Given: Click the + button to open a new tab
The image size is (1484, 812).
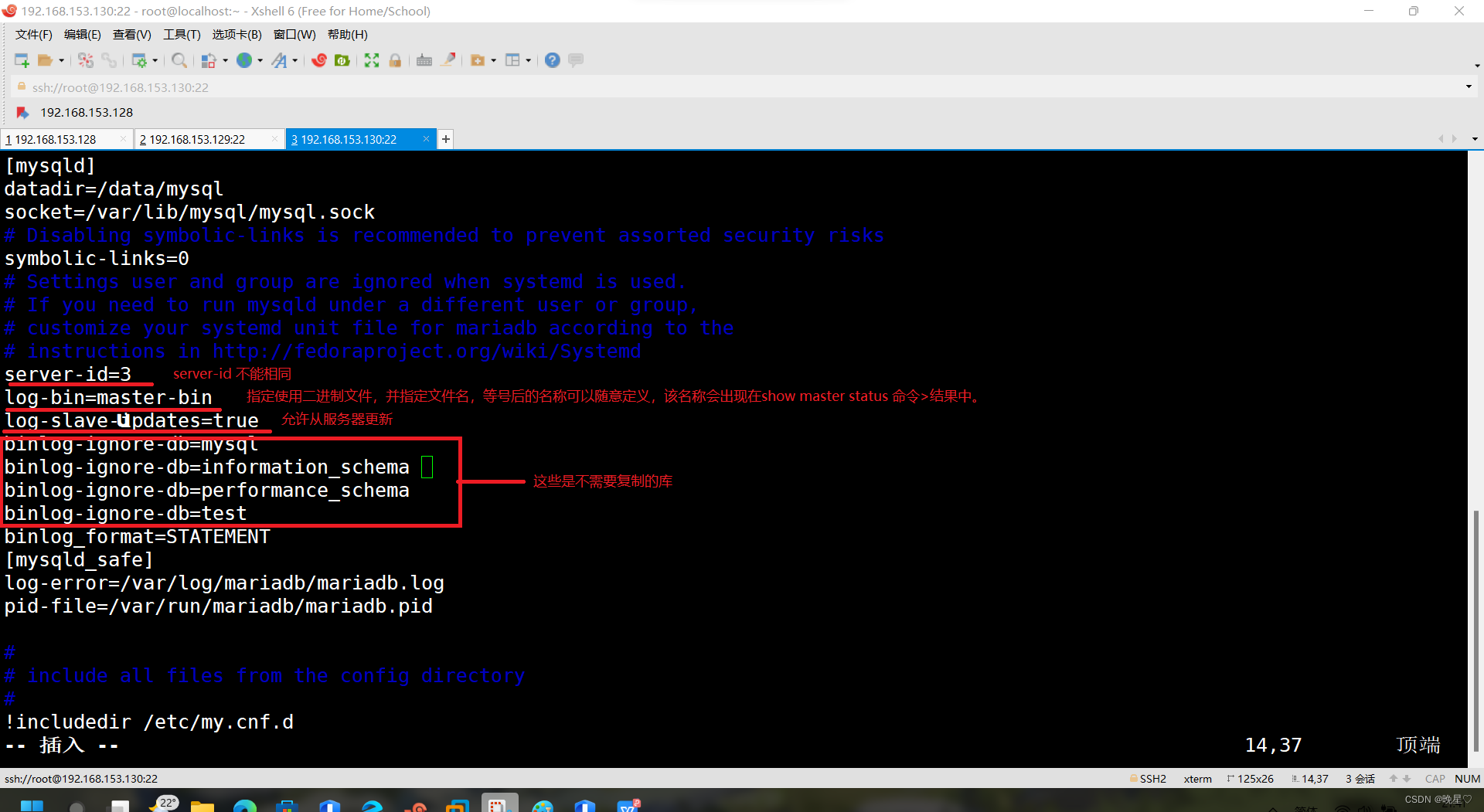Looking at the screenshot, I should (445, 139).
